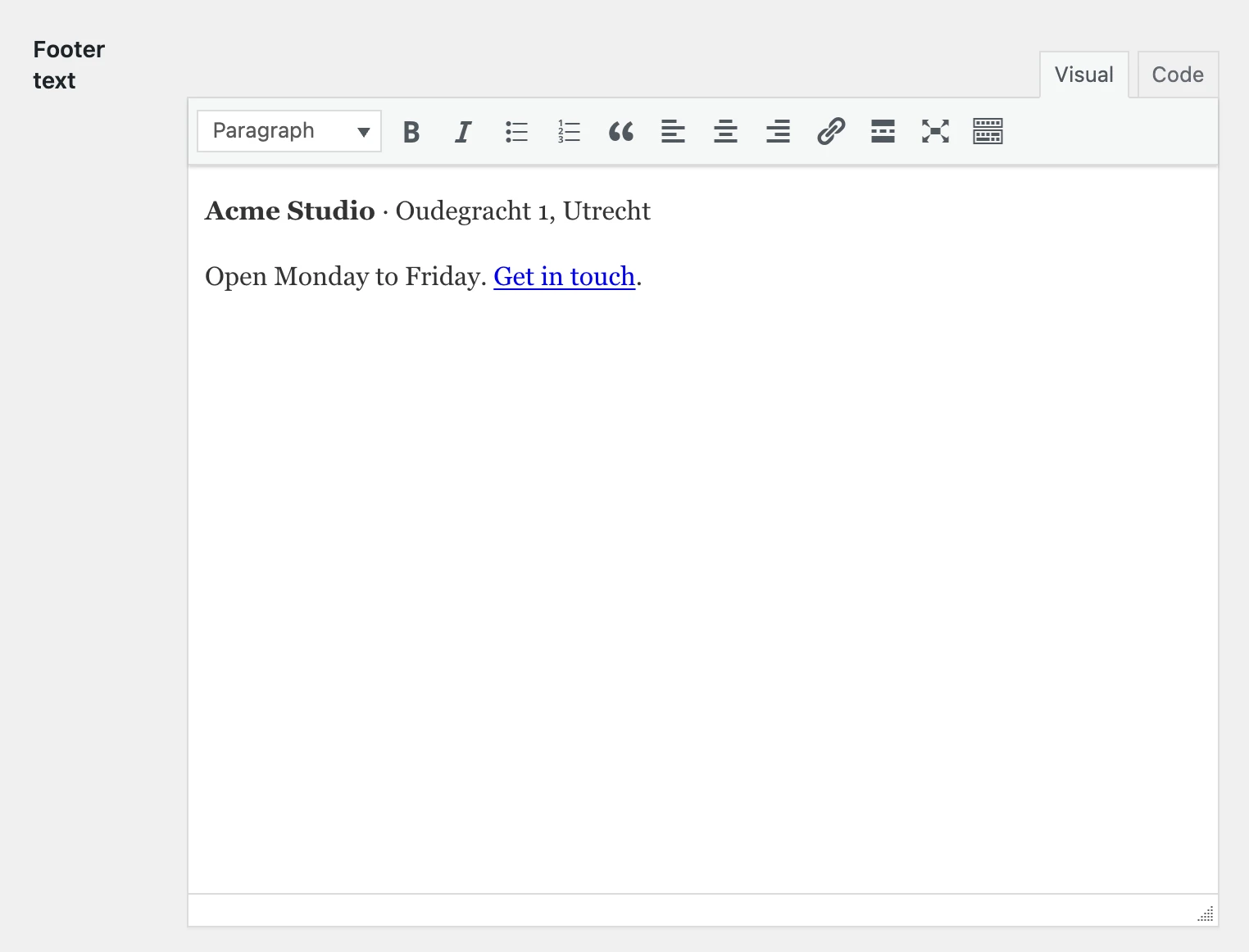The image size is (1249, 952).
Task: Click on 'Oudegracht 1, Utrecht' text
Action: point(523,211)
